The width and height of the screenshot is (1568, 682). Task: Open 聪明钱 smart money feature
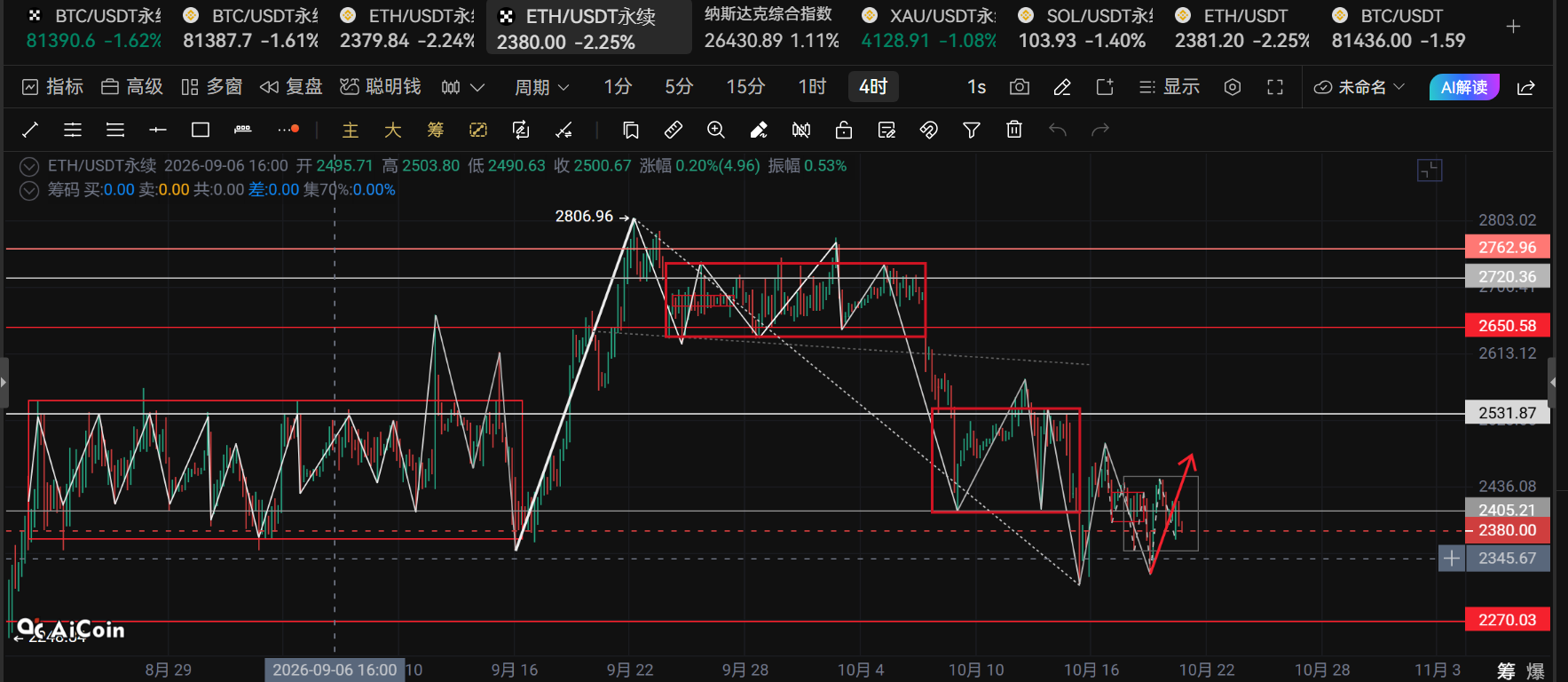point(381,87)
